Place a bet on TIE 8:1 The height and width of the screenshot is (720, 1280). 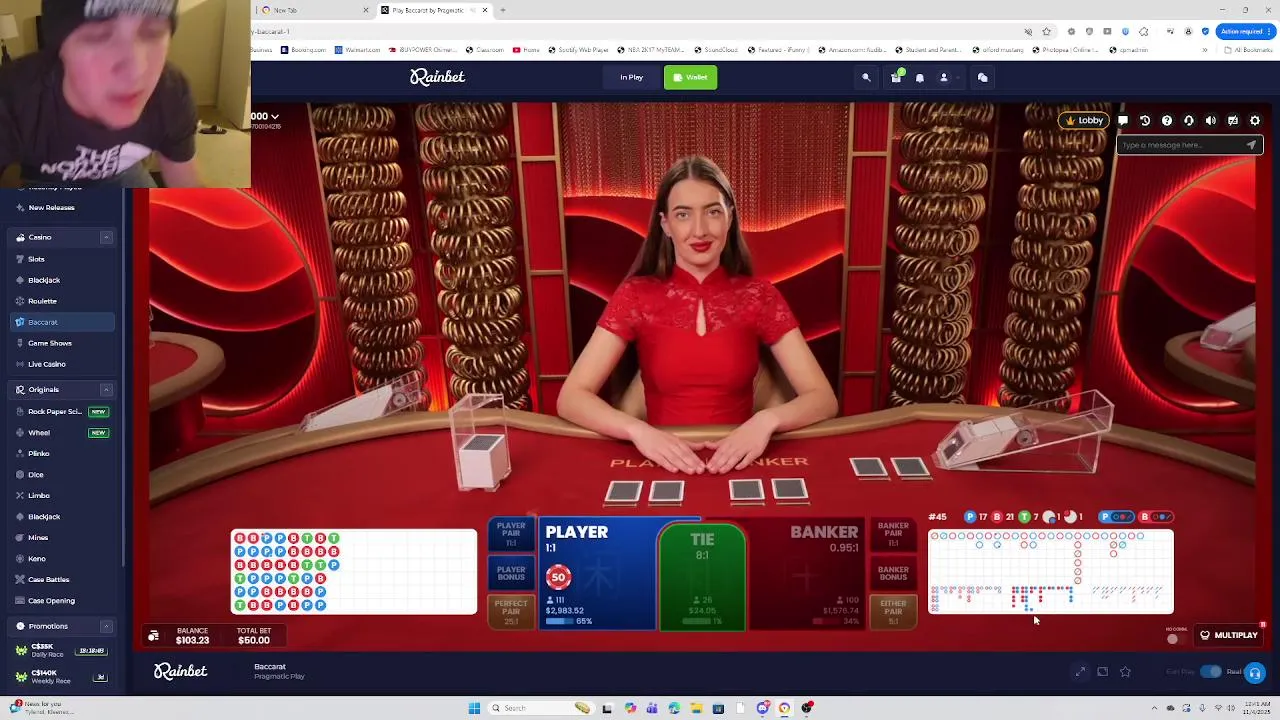[702, 577]
